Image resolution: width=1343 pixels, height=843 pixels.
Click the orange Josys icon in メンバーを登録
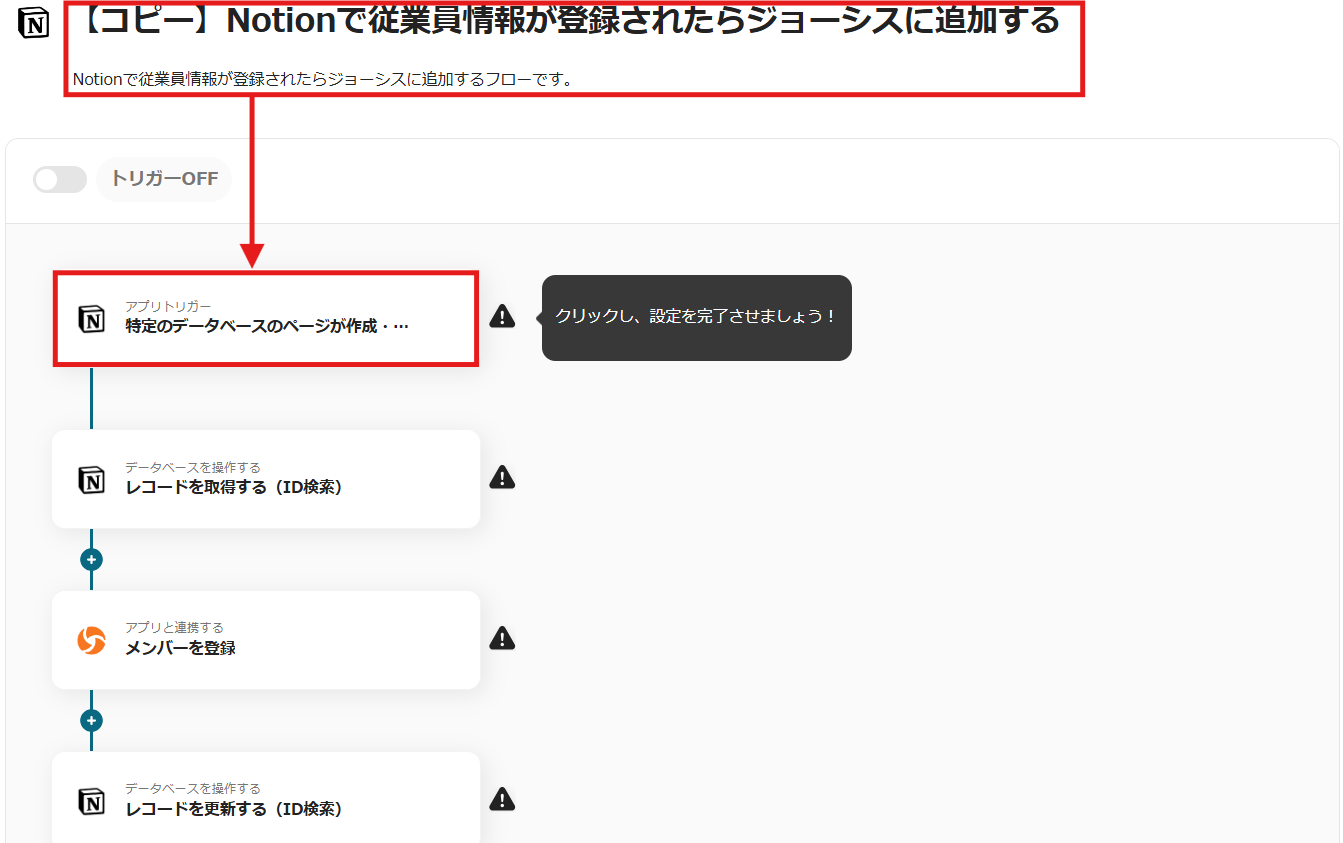(92, 641)
